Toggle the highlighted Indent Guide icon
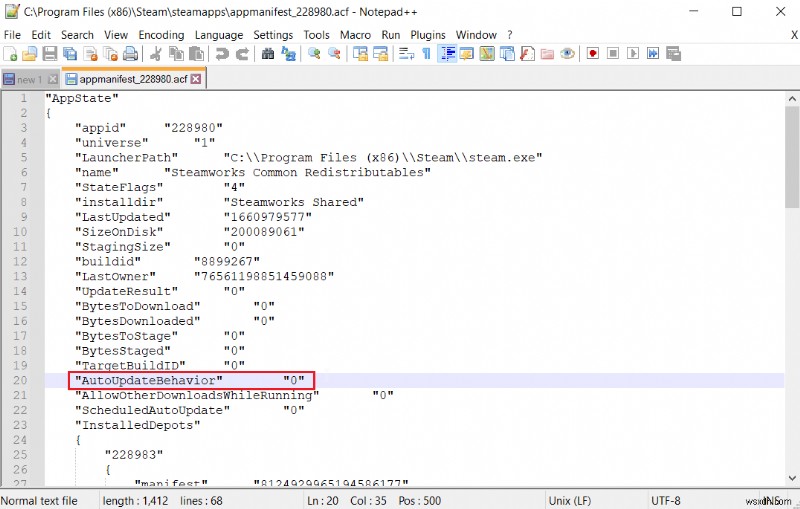Image resolution: width=800 pixels, height=509 pixels. click(447, 54)
